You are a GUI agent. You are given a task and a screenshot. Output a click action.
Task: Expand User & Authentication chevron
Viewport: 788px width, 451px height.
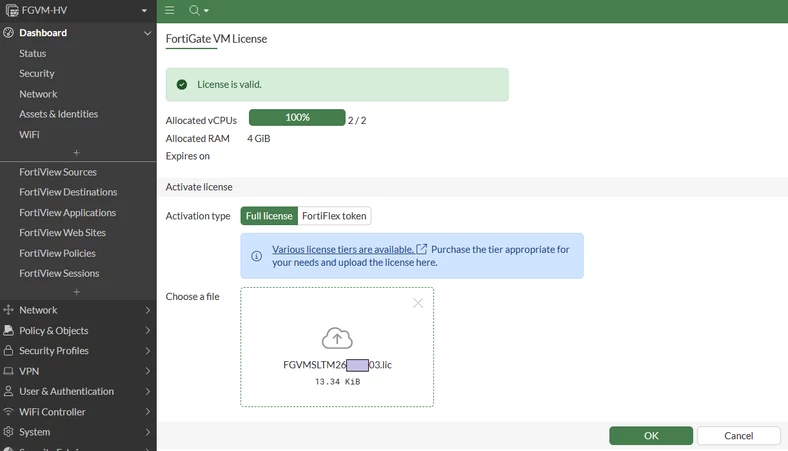(148, 391)
